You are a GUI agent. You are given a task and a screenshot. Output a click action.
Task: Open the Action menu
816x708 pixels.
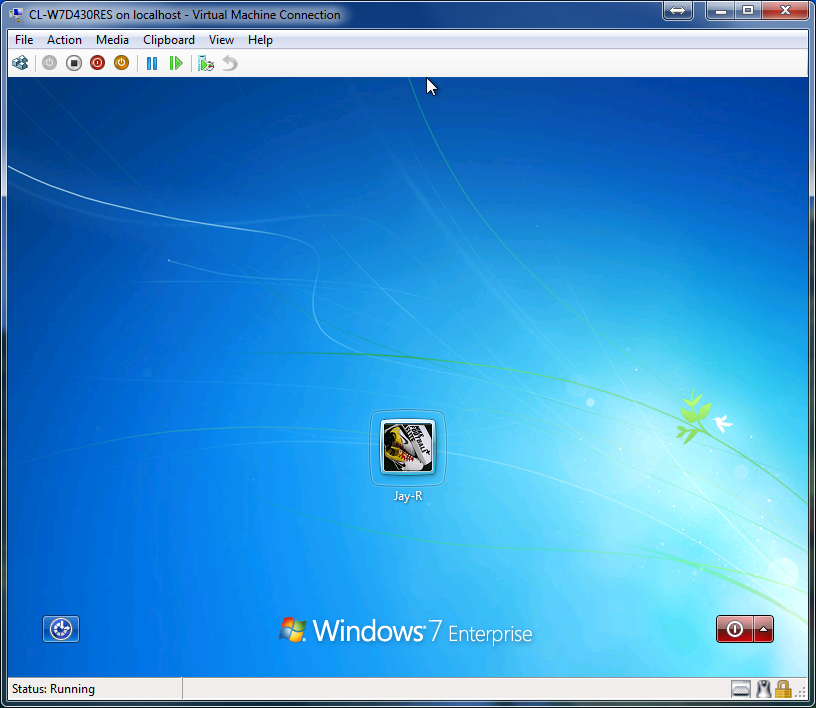click(x=64, y=40)
